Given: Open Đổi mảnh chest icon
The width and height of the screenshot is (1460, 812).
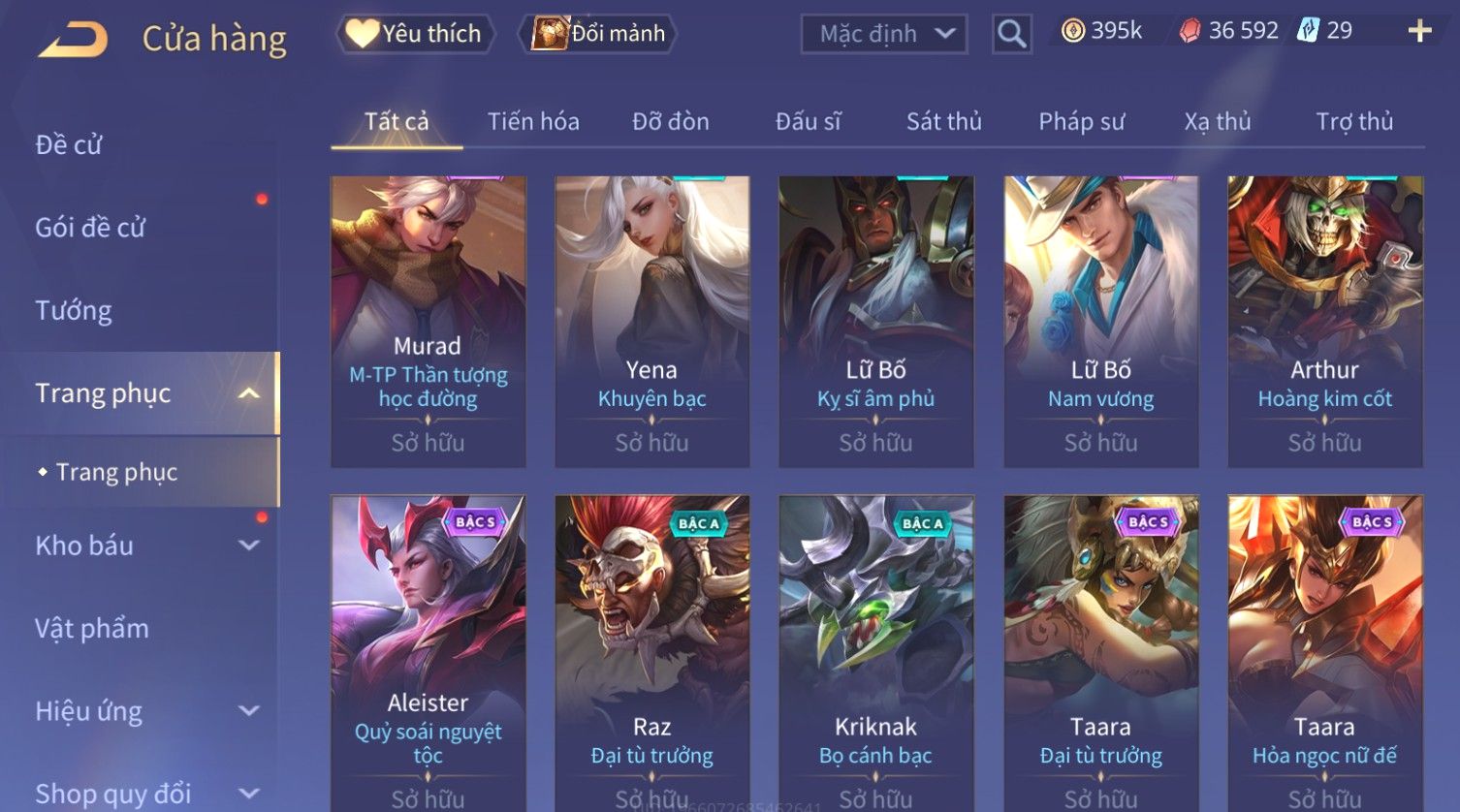Looking at the screenshot, I should click(550, 34).
